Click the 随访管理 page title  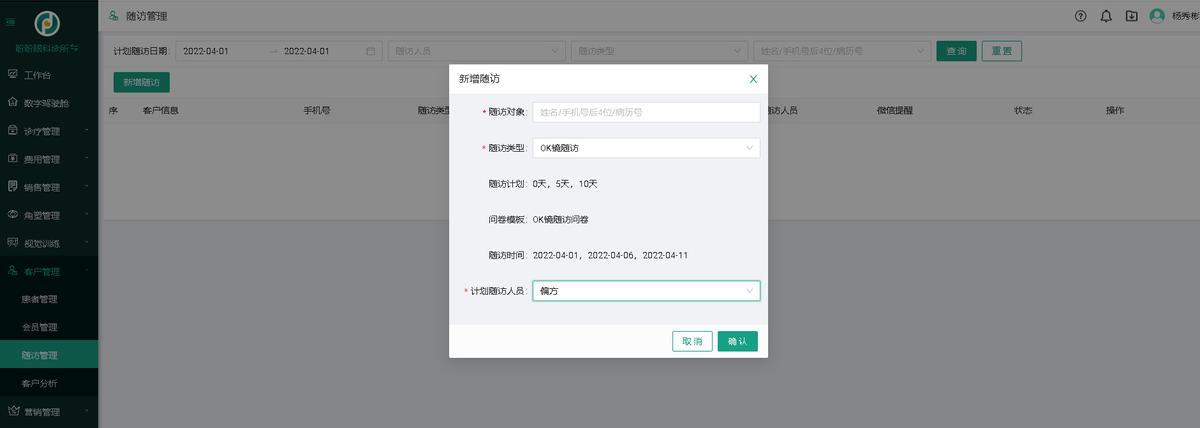tap(147, 16)
